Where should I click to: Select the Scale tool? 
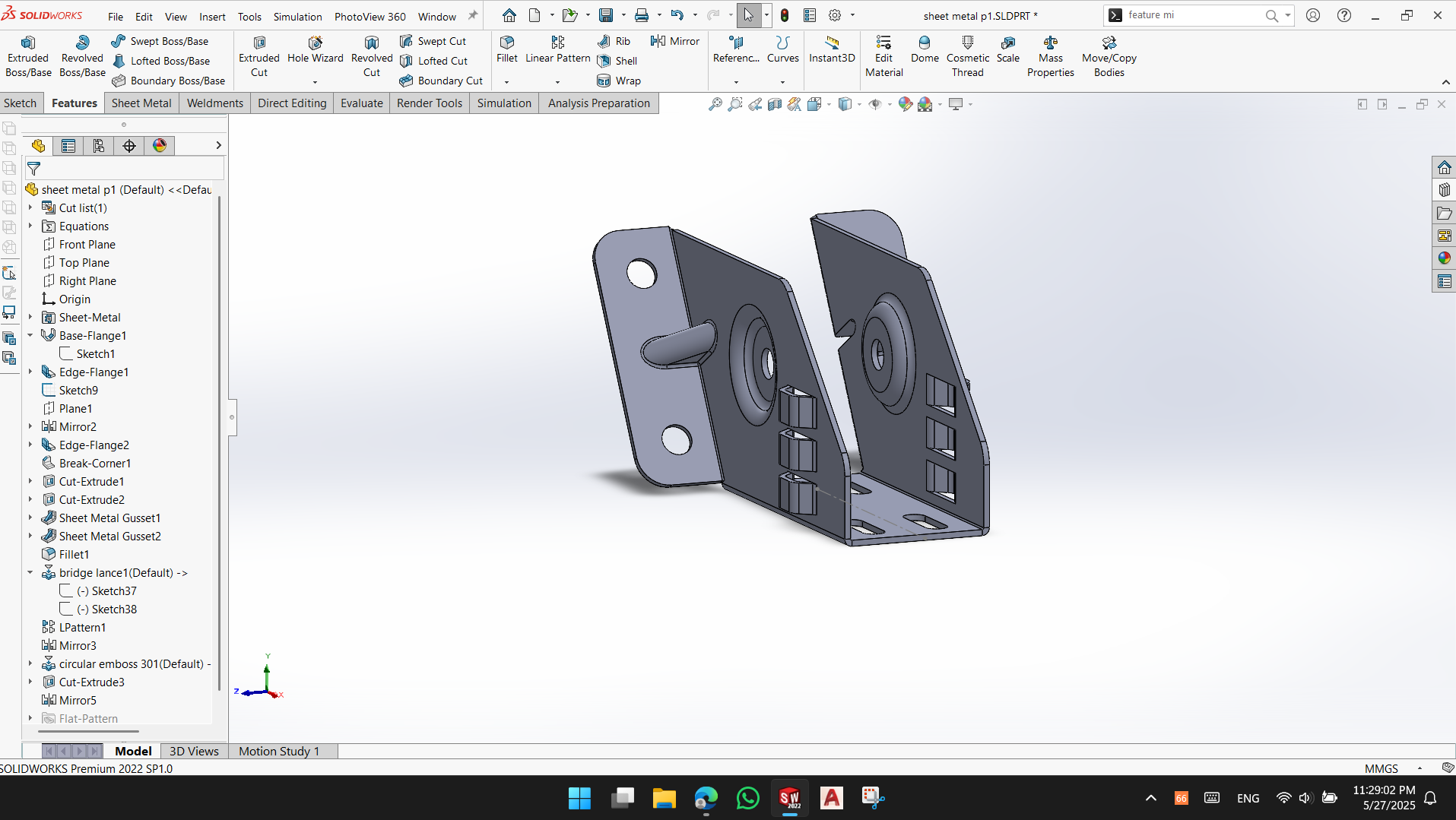pos(1008,50)
